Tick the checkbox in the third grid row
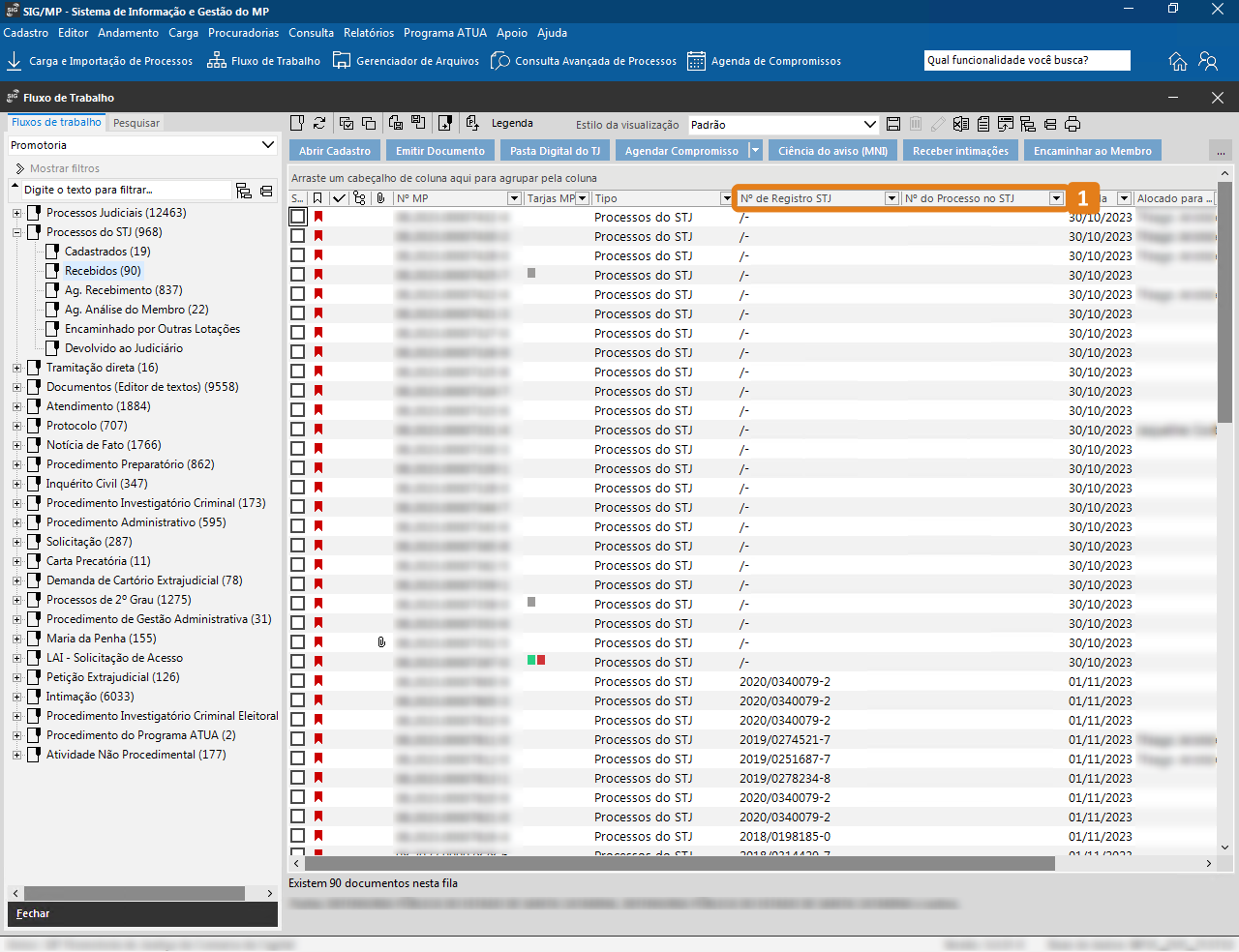The height and width of the screenshot is (952, 1239). (298, 255)
